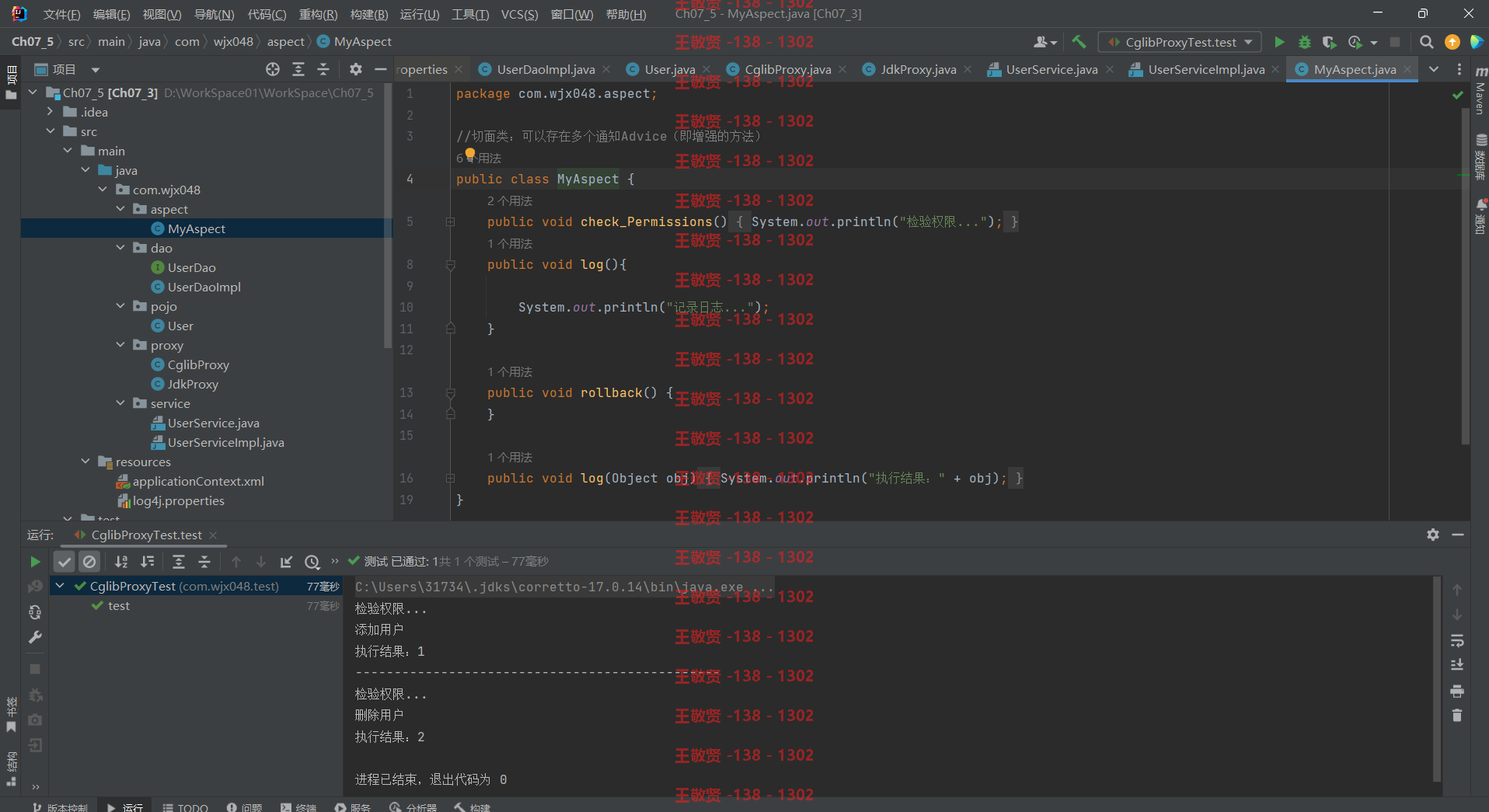Select applicationContext.xml in project tree
This screenshot has height=812, width=1489.
coord(198,481)
